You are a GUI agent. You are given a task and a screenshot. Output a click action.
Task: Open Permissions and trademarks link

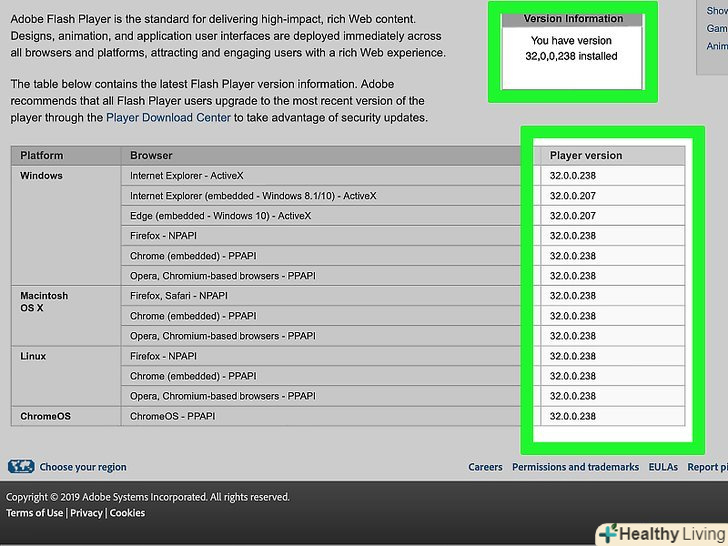[x=575, y=467]
